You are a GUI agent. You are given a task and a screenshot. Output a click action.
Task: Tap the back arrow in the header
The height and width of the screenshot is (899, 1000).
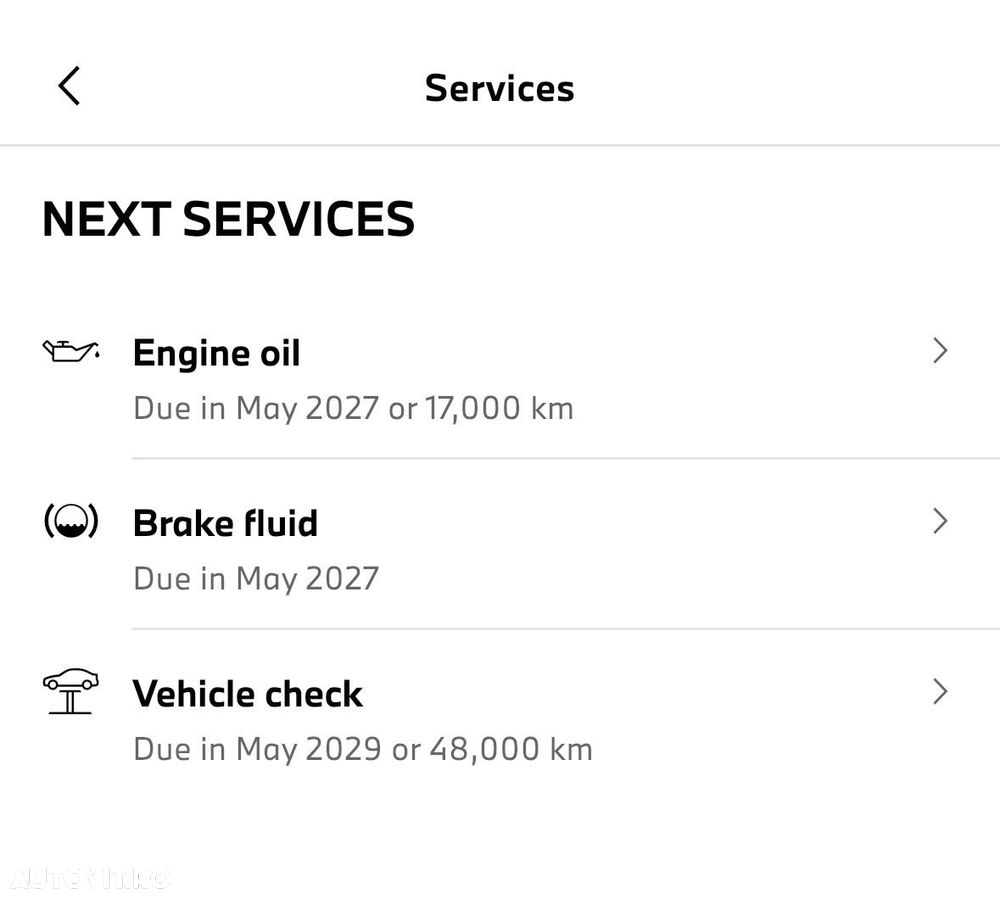pos(69,87)
